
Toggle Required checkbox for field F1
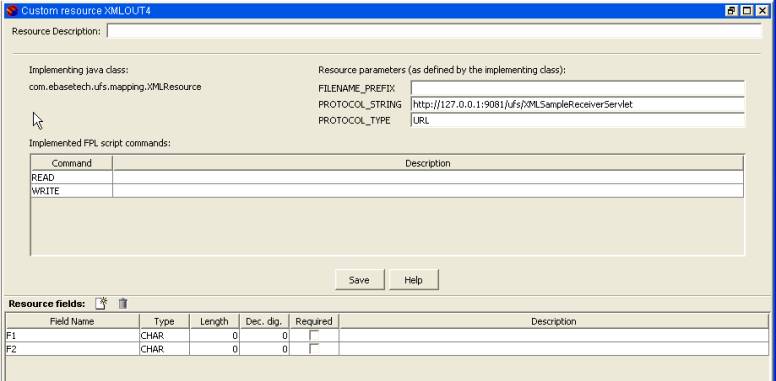click(x=314, y=335)
